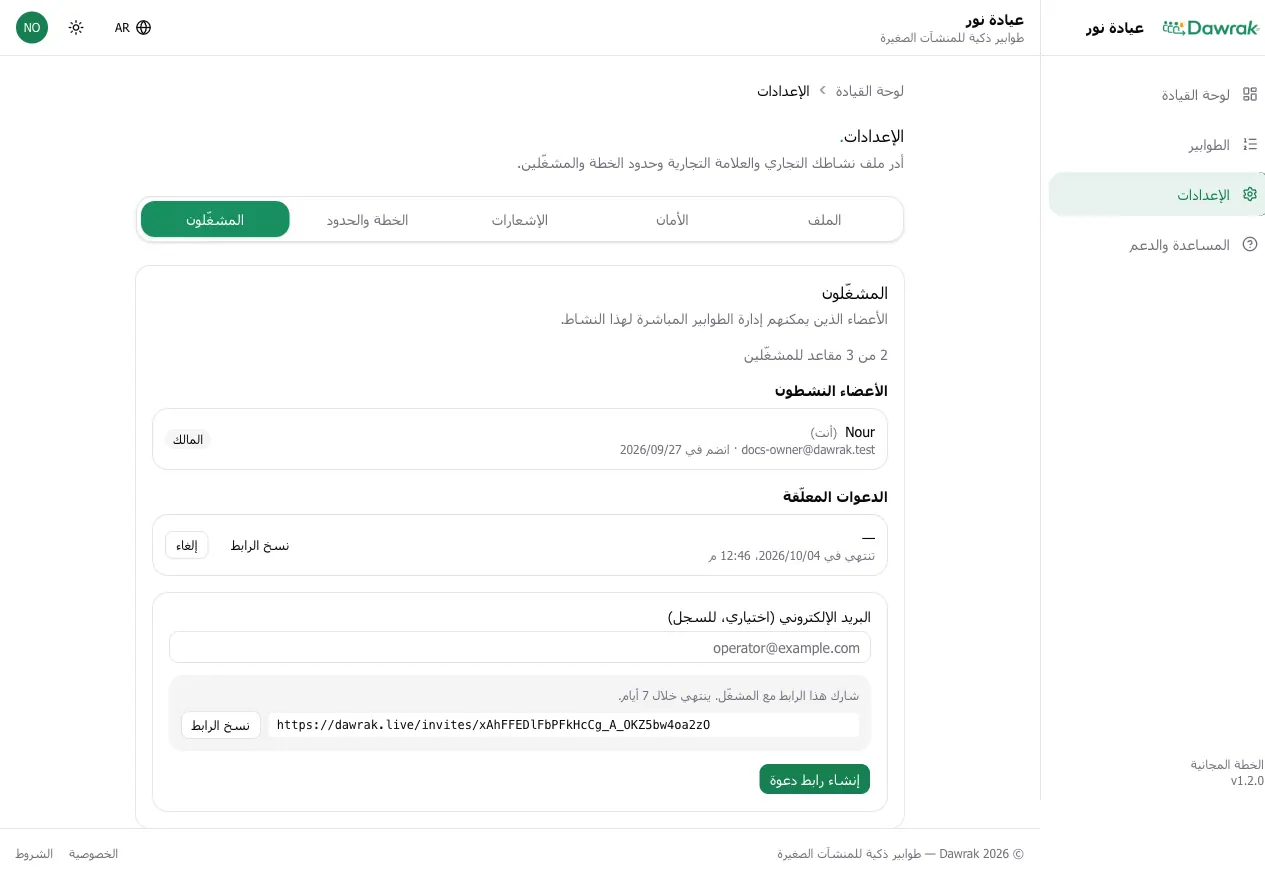The width and height of the screenshot is (1265, 877).
Task: Open the الإشعارات tab
Action: 520,220
